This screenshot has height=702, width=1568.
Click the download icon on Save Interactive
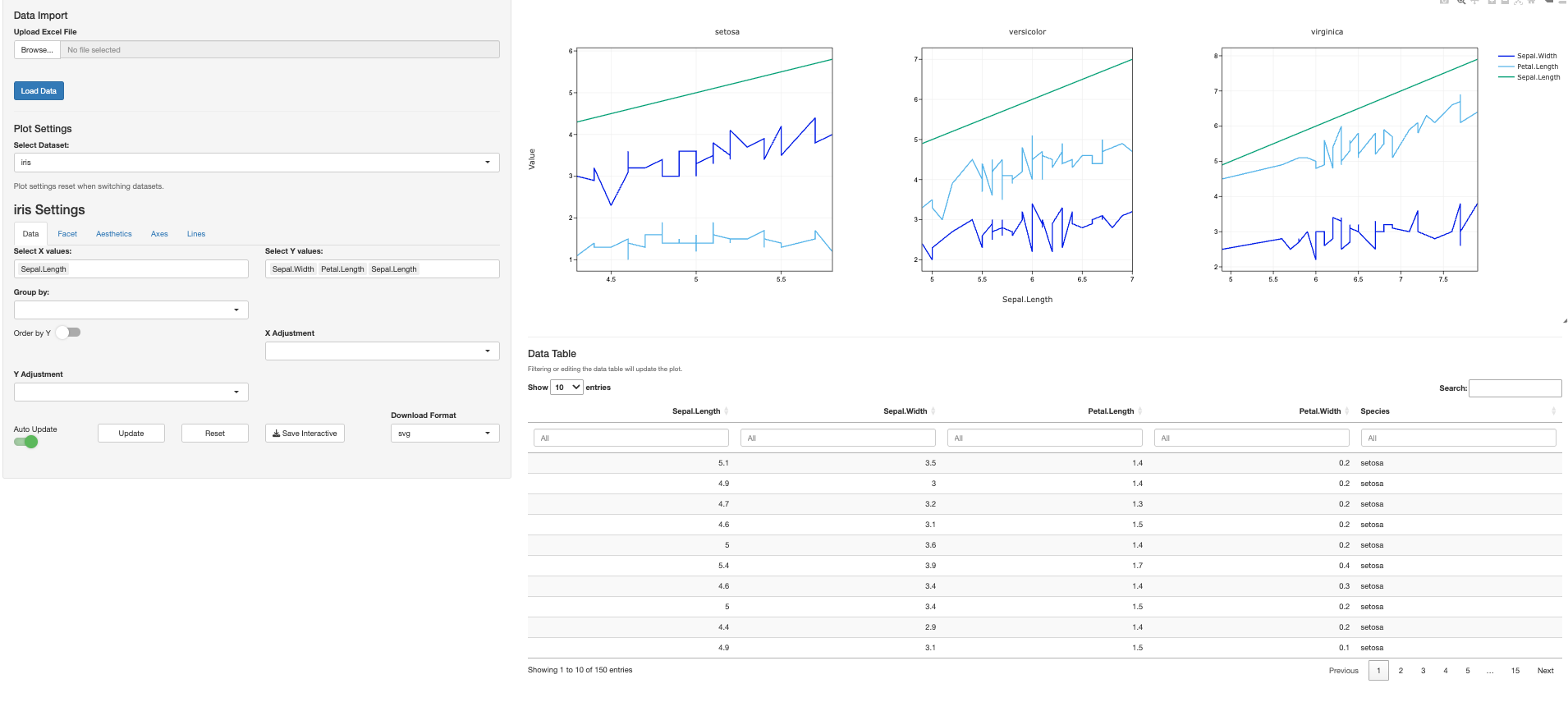pos(277,434)
